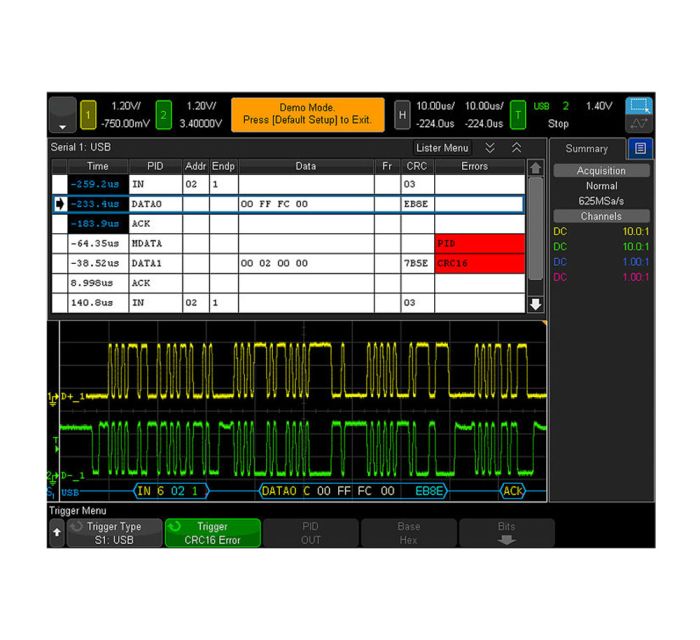Click the D-_1 channel ground marker

53,478
